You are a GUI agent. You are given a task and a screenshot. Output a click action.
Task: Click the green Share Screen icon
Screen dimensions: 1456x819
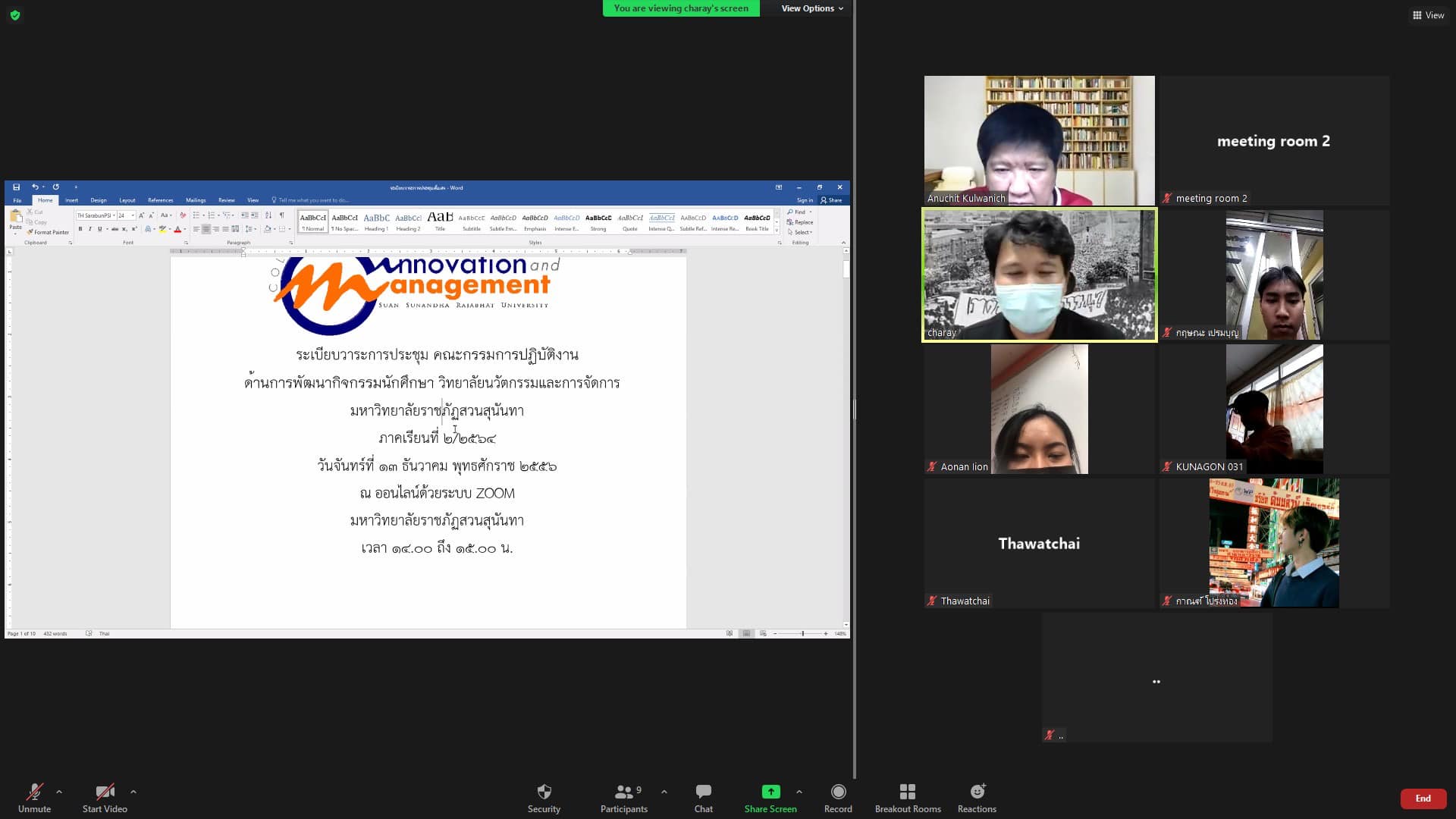(x=770, y=792)
